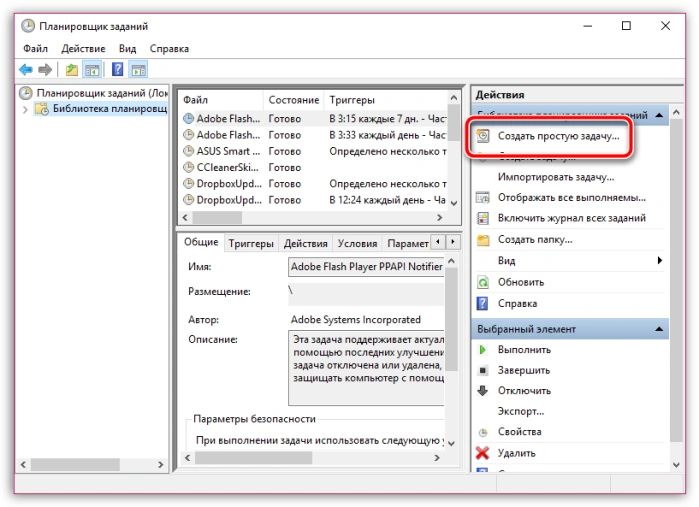Expand the Библиотека планировщика tree node
Image resolution: width=699 pixels, height=507 pixels.
click(25, 109)
